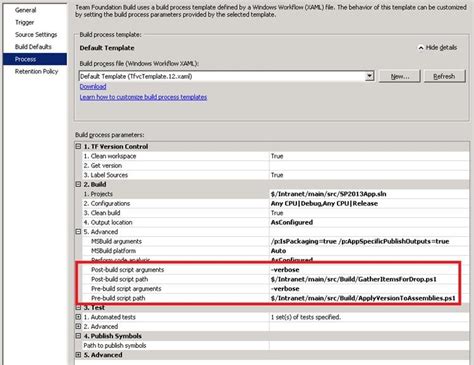Select the MSBuild arguments parameter row
The image size is (474, 365).
(x=275, y=241)
